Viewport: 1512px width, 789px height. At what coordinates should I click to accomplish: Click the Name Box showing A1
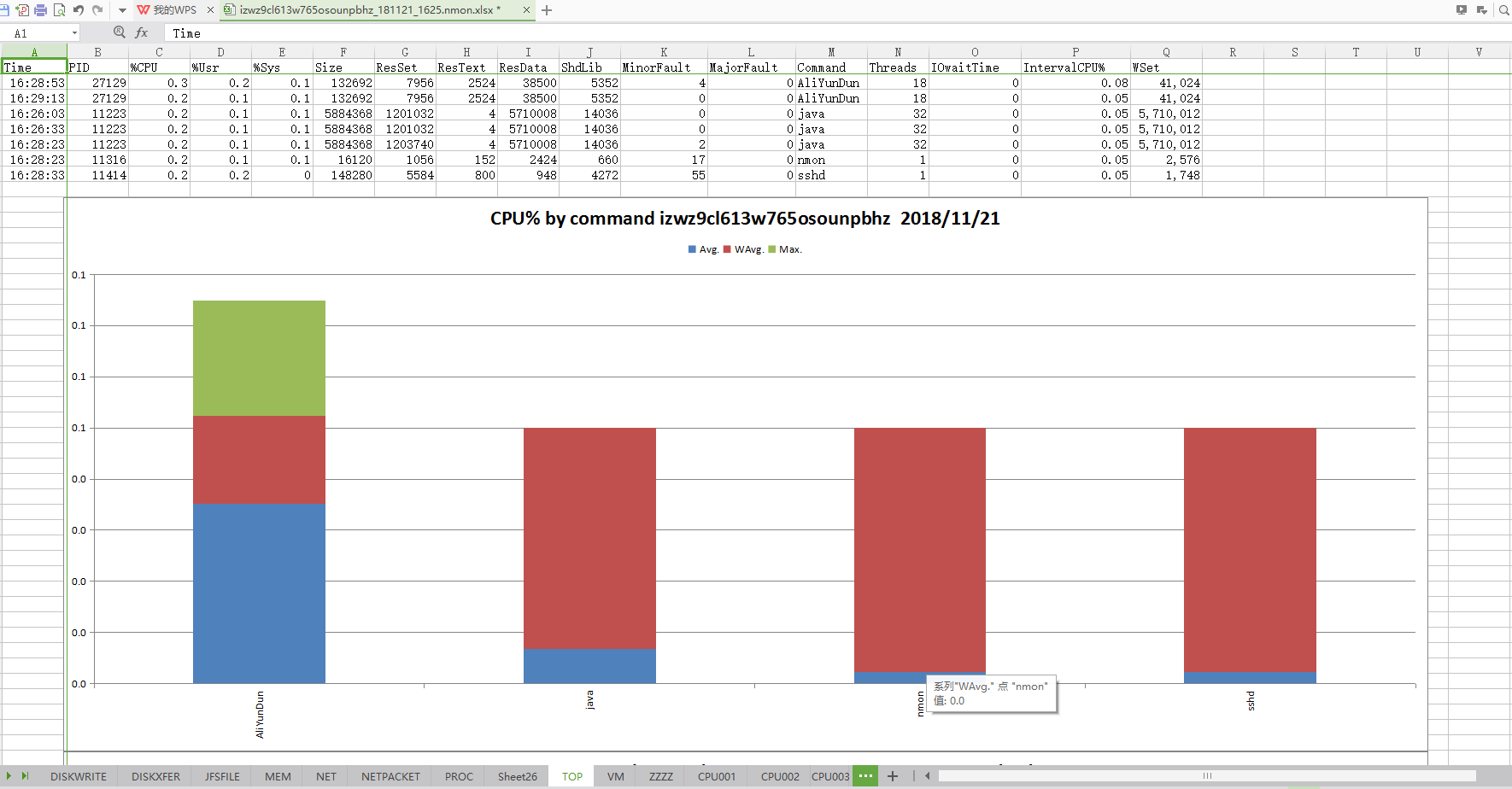[36, 33]
